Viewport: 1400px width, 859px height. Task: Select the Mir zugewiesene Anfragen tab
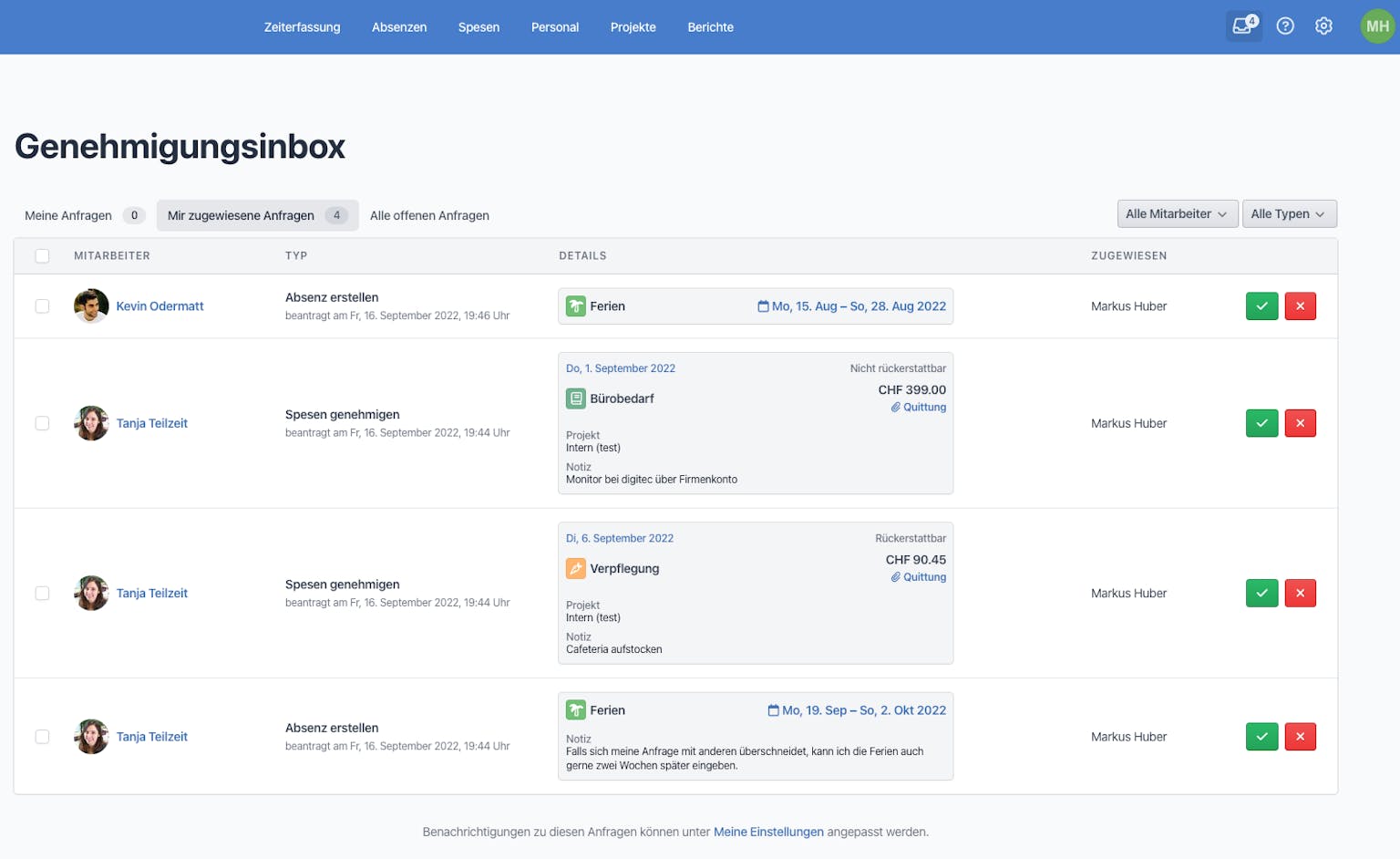pos(257,215)
